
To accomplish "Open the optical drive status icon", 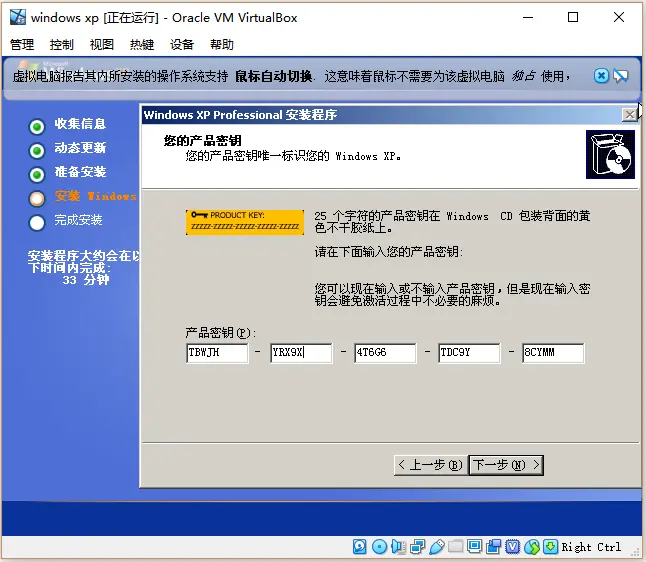I will pos(379,547).
